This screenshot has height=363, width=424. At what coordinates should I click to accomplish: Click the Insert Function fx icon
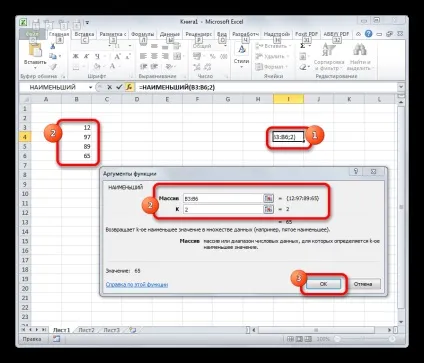(x=129, y=87)
